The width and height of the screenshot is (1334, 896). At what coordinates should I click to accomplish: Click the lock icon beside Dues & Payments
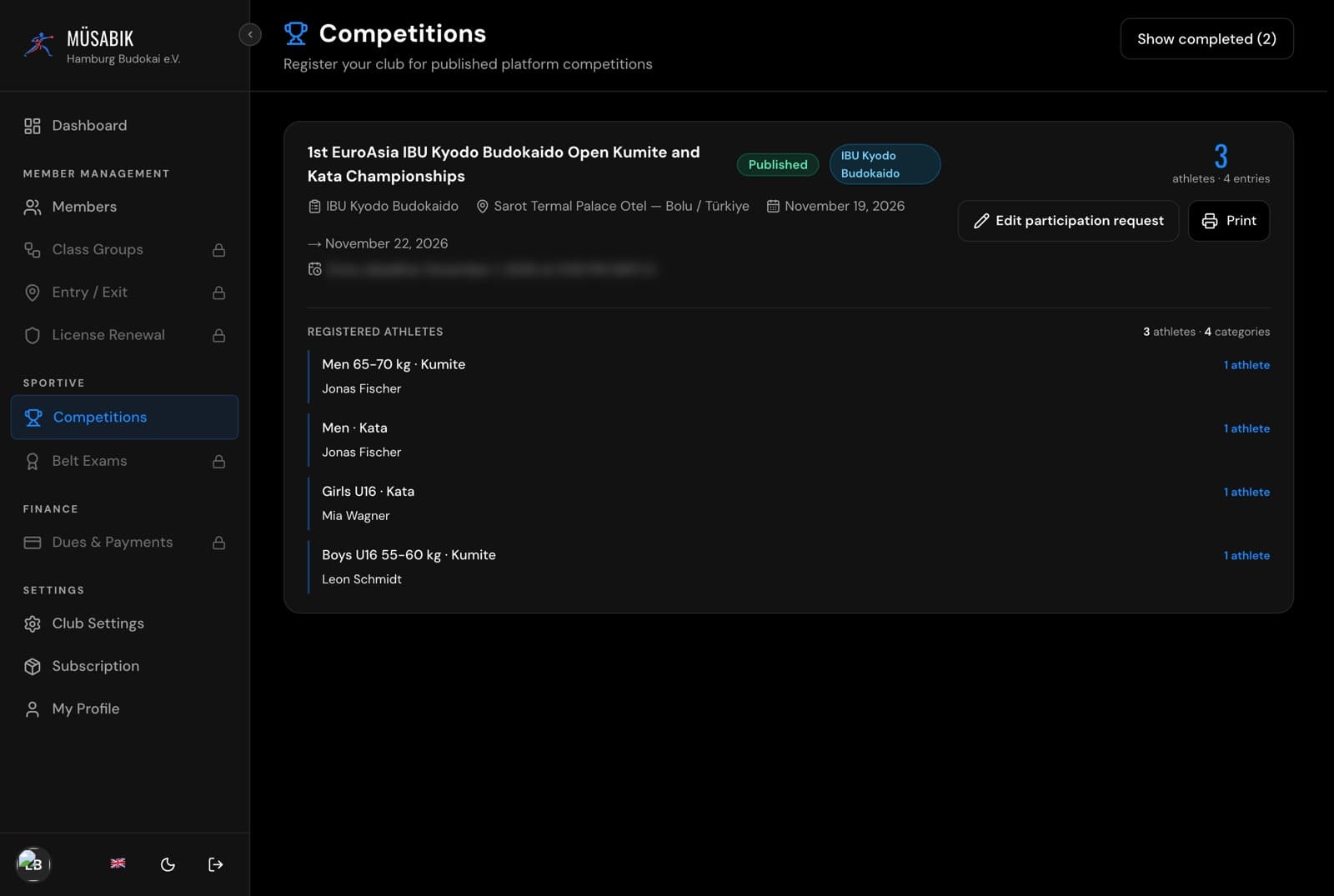click(218, 543)
